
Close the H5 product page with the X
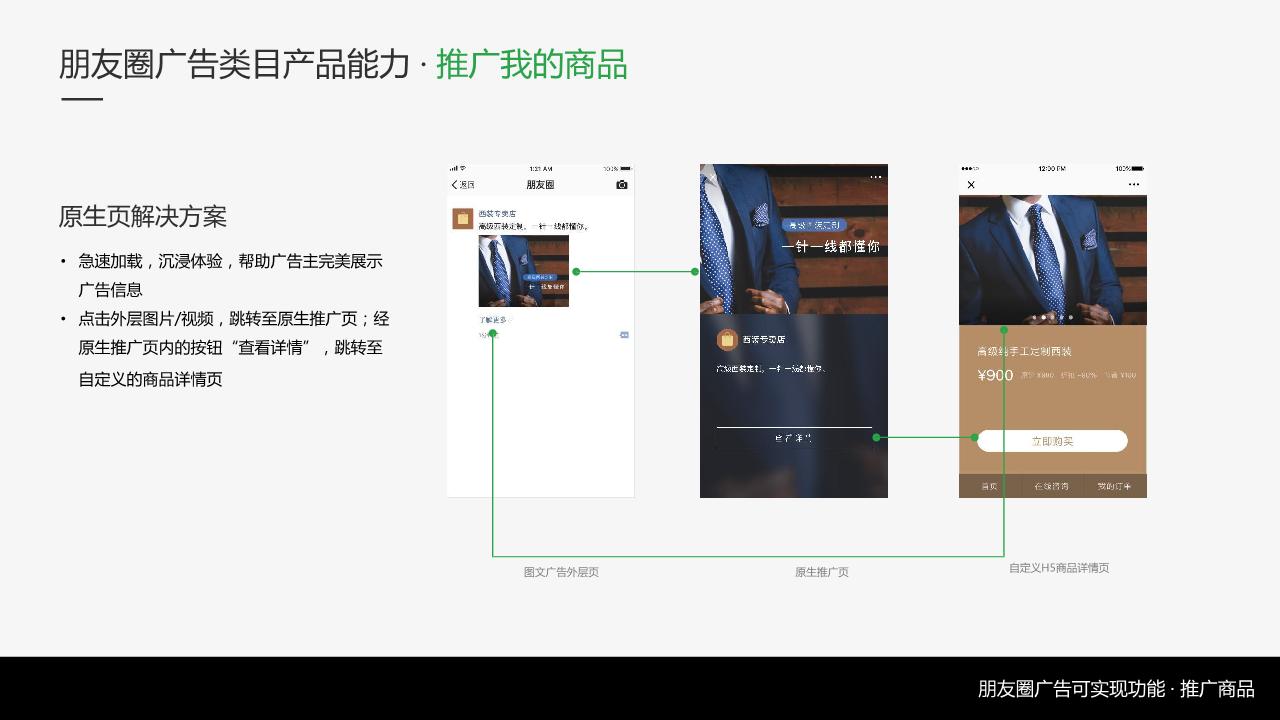(971, 185)
